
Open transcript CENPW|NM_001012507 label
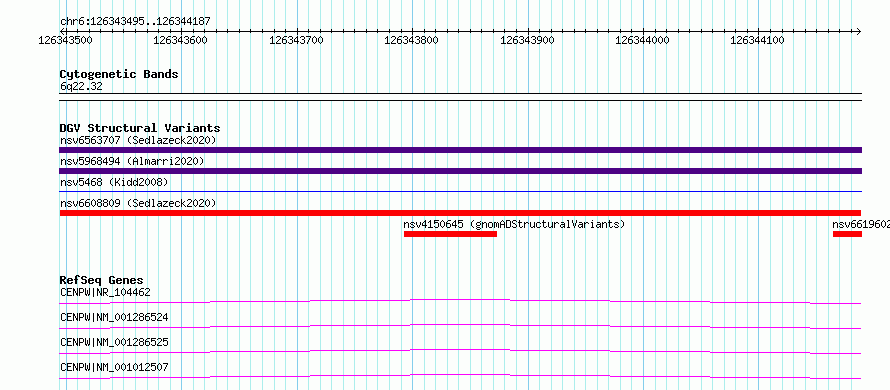114,367
